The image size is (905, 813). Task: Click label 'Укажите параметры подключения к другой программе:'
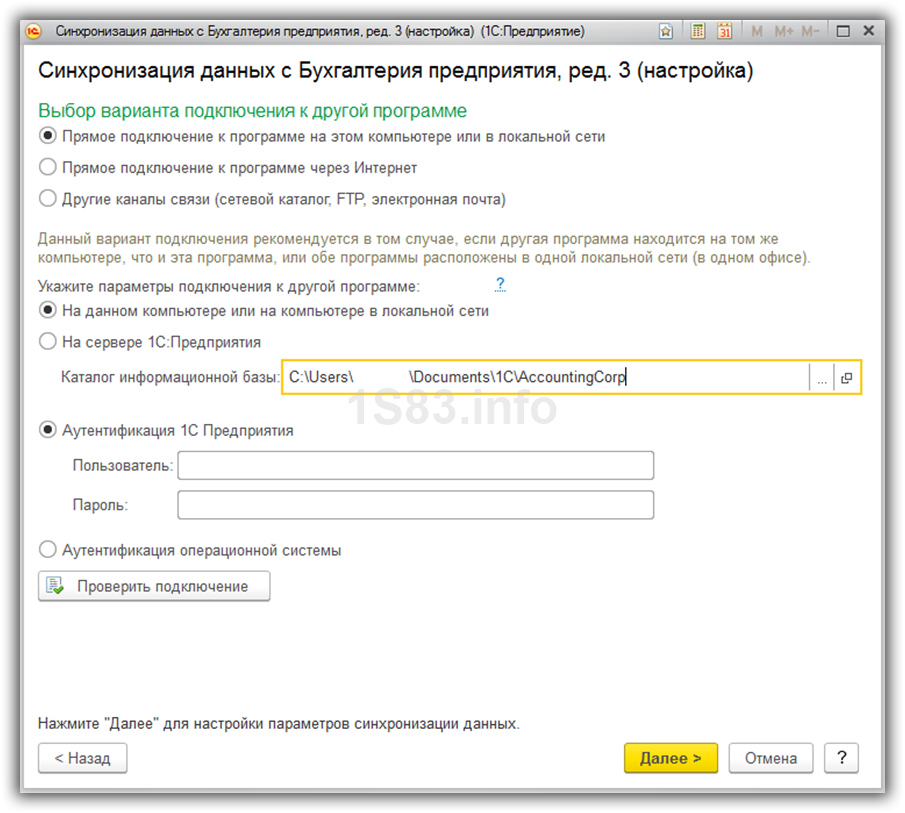click(229, 287)
